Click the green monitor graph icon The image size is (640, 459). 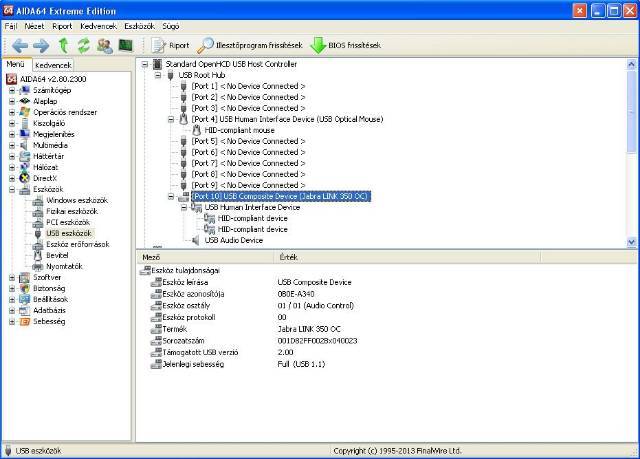click(125, 45)
